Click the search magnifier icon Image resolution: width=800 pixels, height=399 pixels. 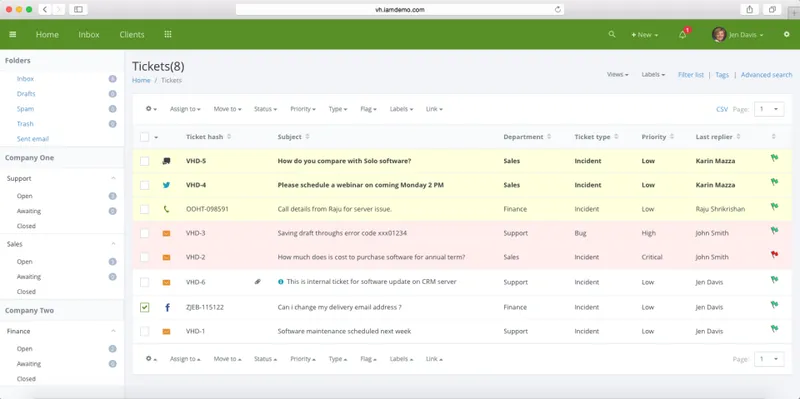coord(612,34)
